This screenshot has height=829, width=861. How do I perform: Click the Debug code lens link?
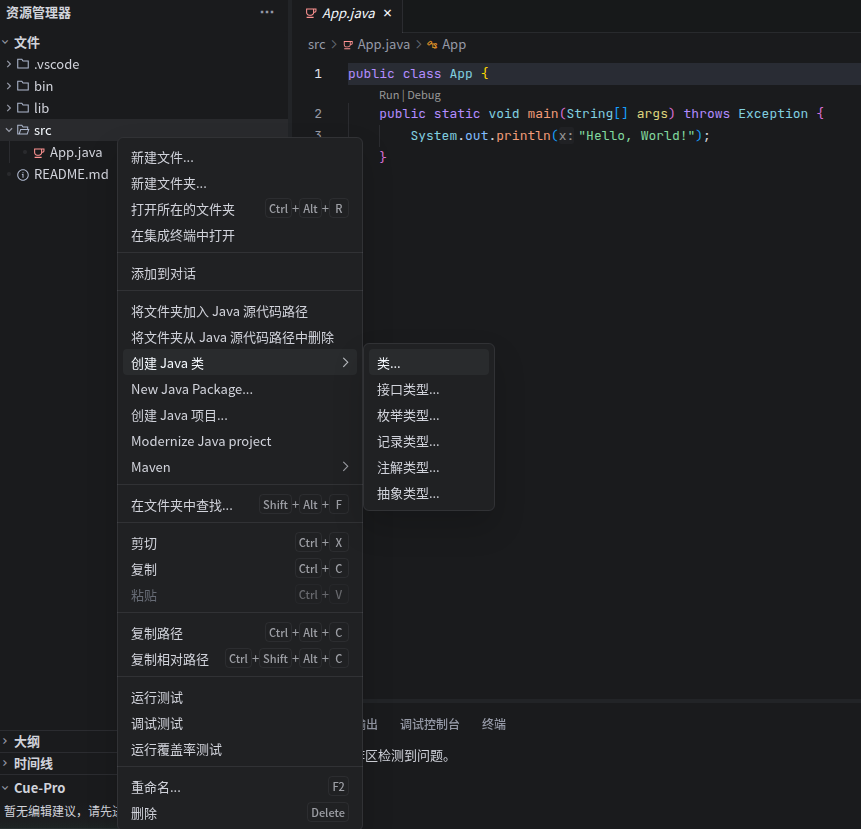tap(424, 96)
